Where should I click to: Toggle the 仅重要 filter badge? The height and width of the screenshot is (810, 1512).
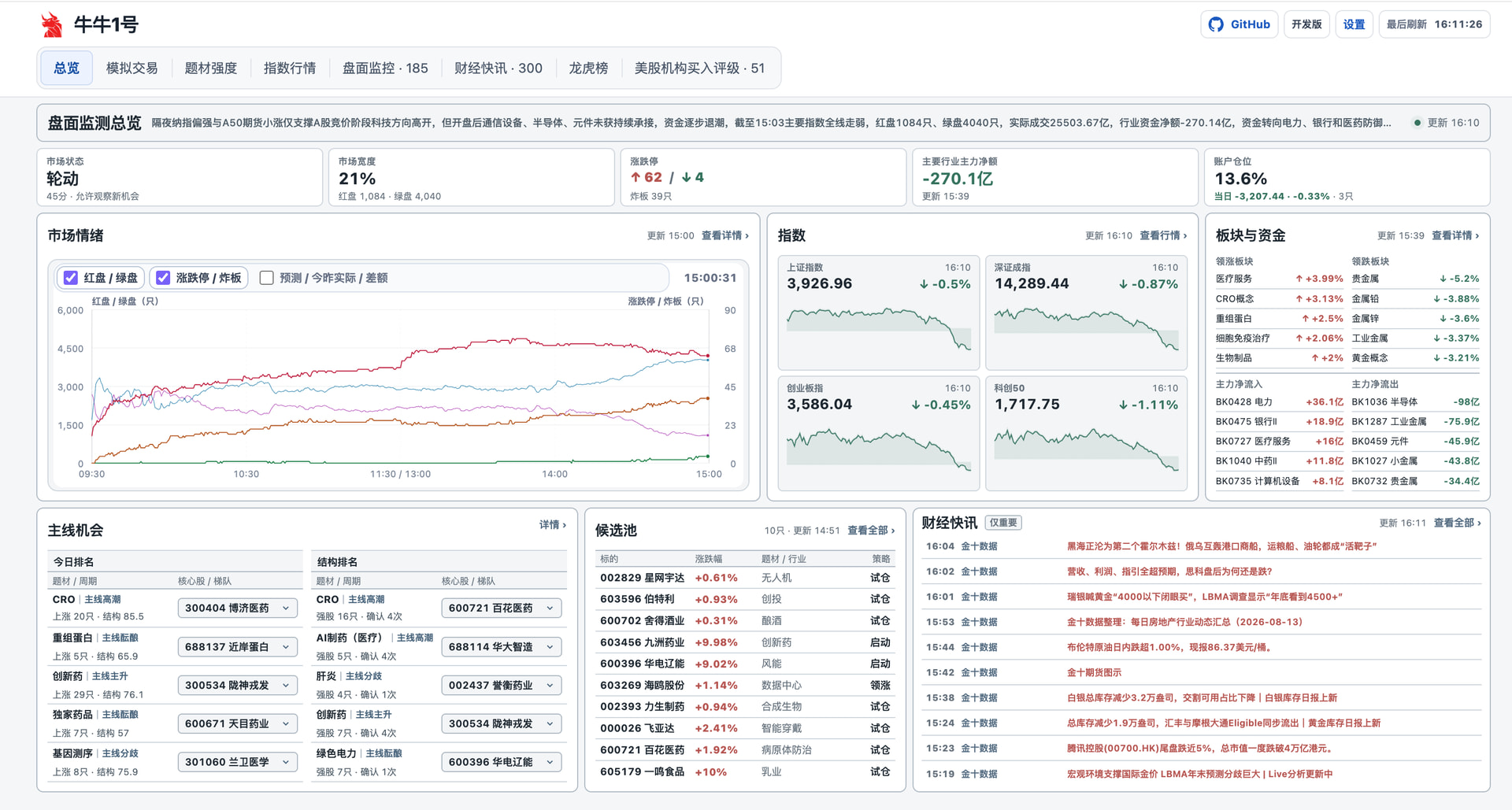click(x=1003, y=523)
